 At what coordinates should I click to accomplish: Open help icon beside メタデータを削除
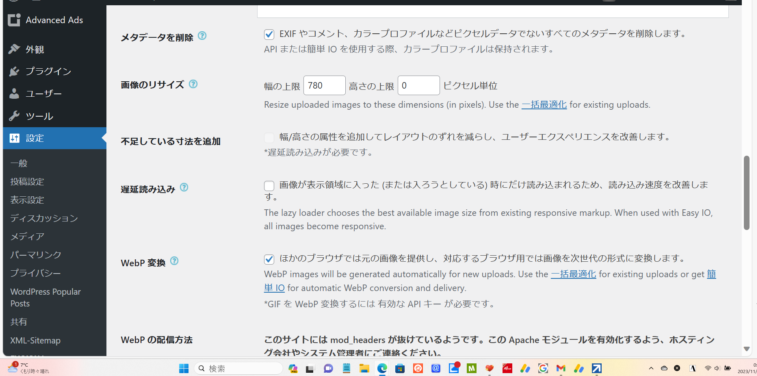coord(202,36)
